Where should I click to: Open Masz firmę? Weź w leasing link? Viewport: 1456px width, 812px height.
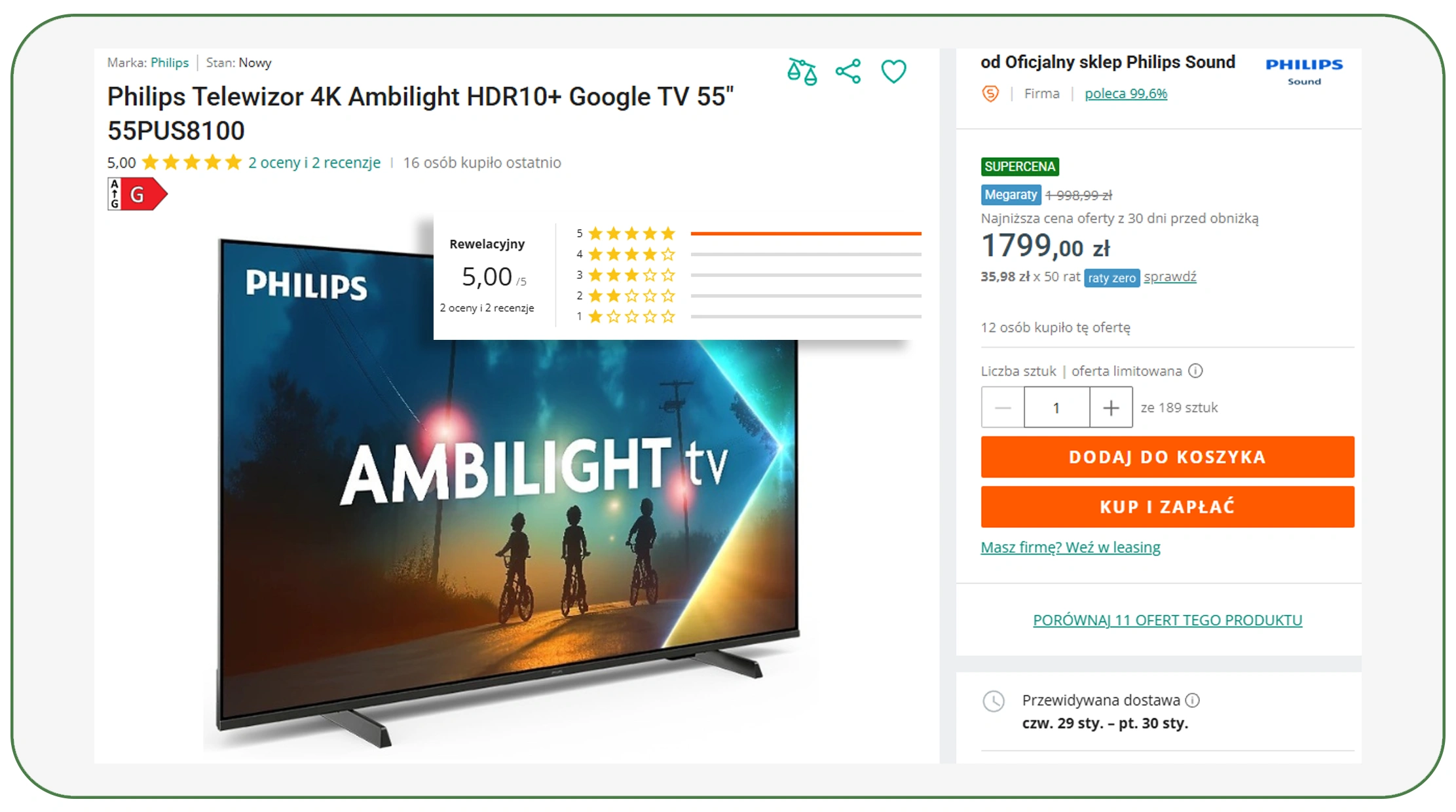(x=1070, y=547)
